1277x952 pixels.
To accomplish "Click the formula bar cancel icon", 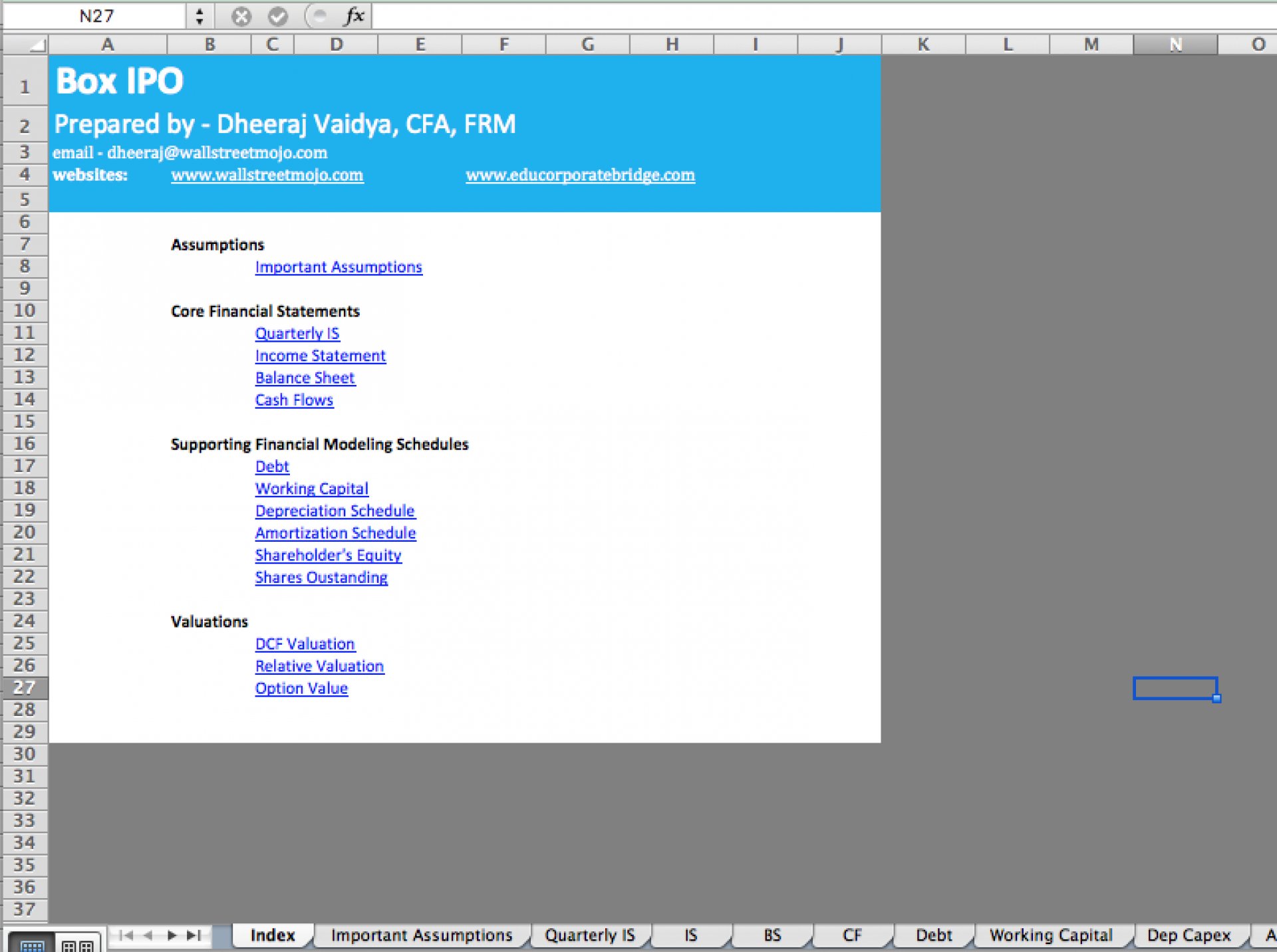I will tap(241, 16).
